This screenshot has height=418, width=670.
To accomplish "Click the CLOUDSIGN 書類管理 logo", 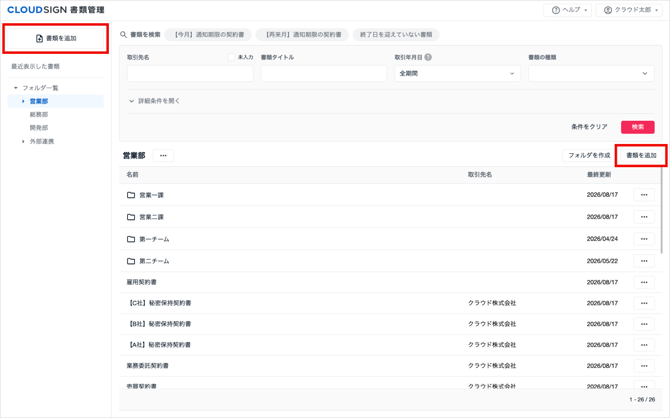I will coord(56,10).
